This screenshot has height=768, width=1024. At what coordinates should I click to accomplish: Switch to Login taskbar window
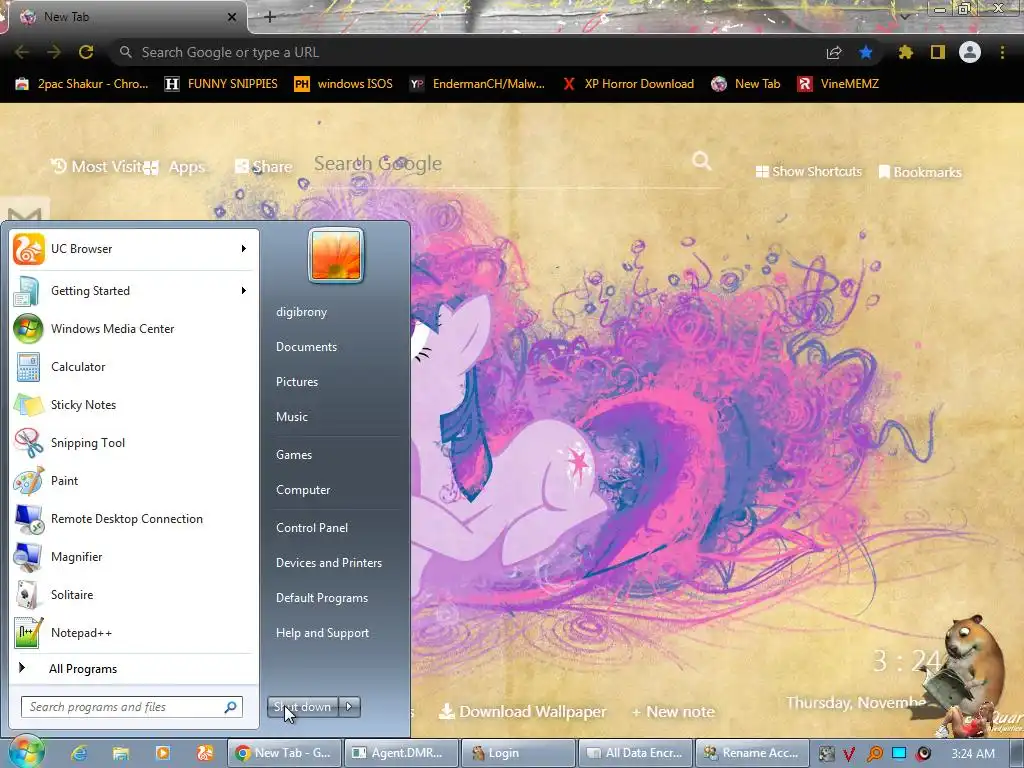(518, 753)
